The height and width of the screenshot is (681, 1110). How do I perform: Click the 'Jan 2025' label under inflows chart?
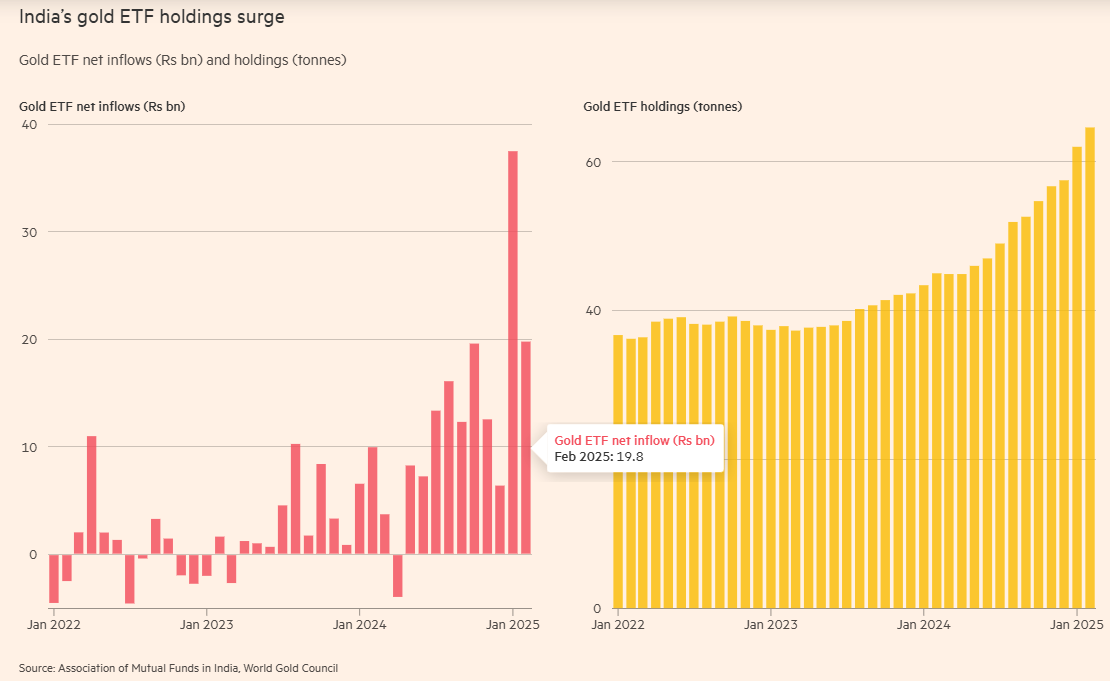tap(512, 625)
